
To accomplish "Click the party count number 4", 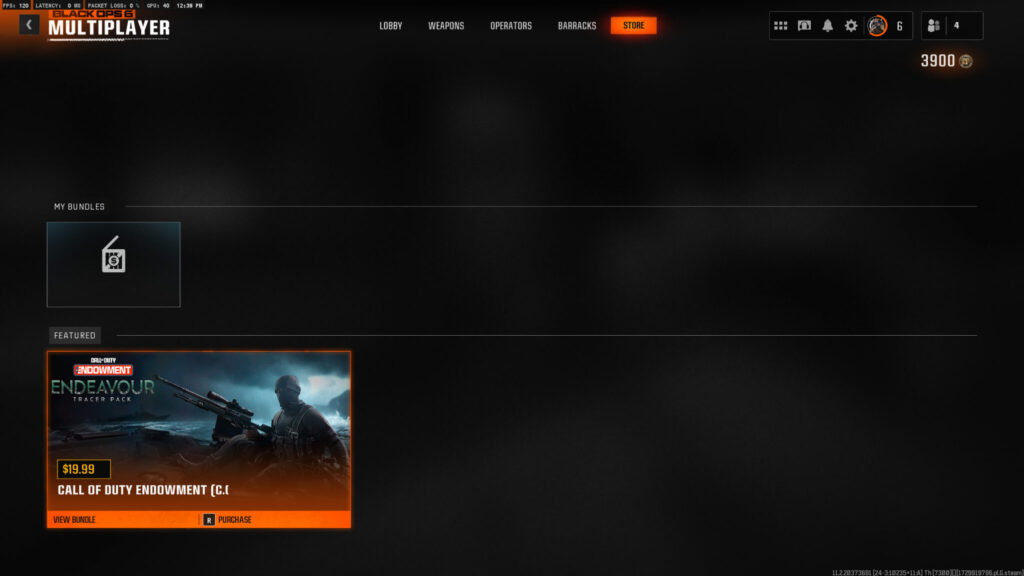I will click(957, 26).
